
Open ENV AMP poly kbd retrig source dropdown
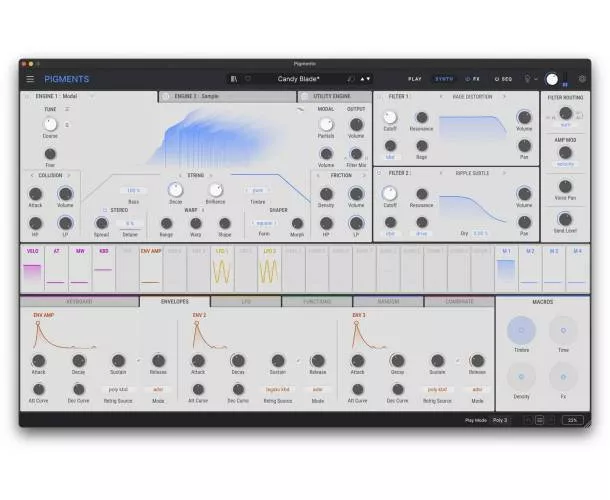pyautogui.click(x=117, y=389)
